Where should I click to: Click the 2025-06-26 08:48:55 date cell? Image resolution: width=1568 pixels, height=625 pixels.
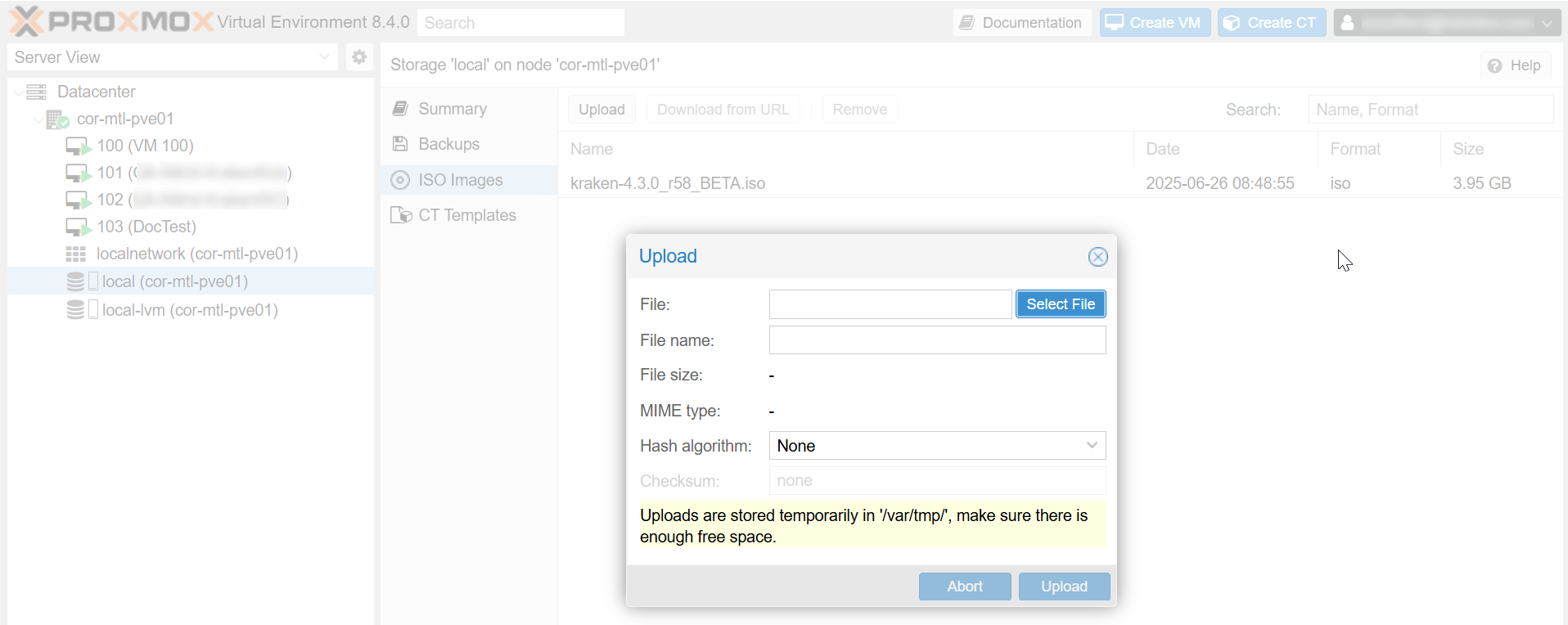point(1220,183)
